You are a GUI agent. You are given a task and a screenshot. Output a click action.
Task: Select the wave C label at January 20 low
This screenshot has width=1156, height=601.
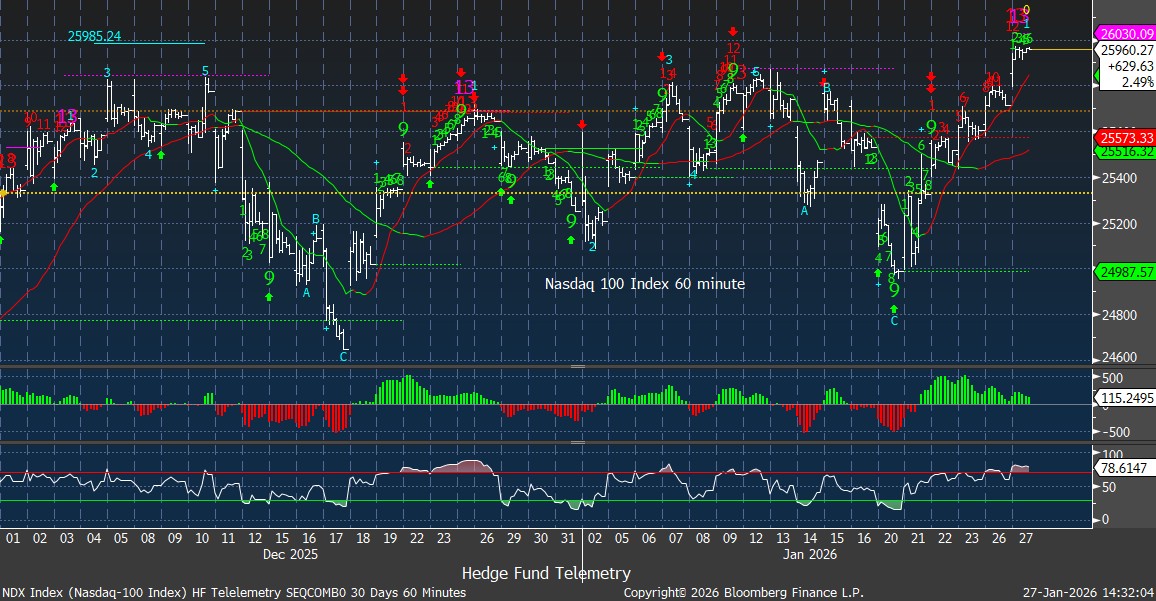click(x=894, y=321)
